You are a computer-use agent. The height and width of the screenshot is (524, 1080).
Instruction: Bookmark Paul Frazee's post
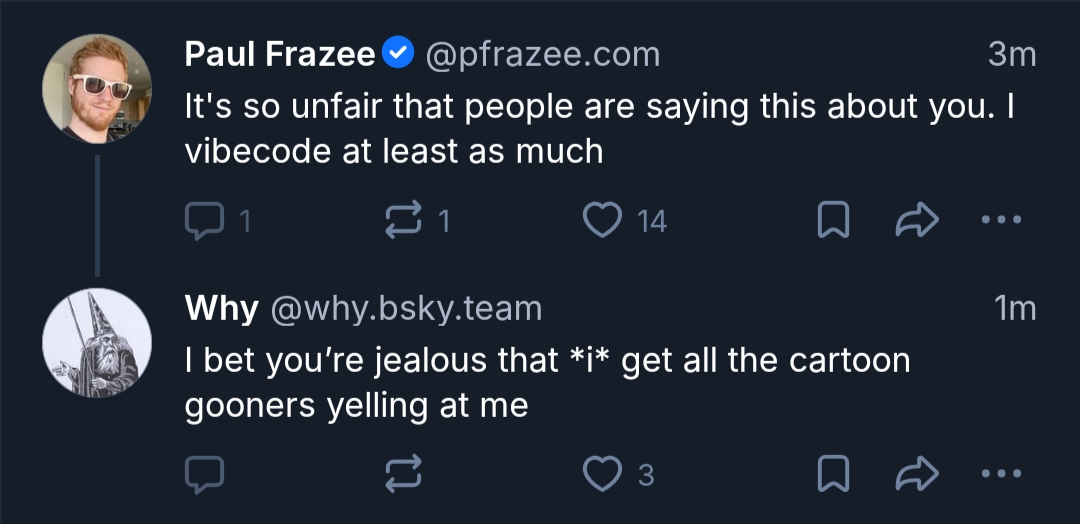(x=833, y=221)
